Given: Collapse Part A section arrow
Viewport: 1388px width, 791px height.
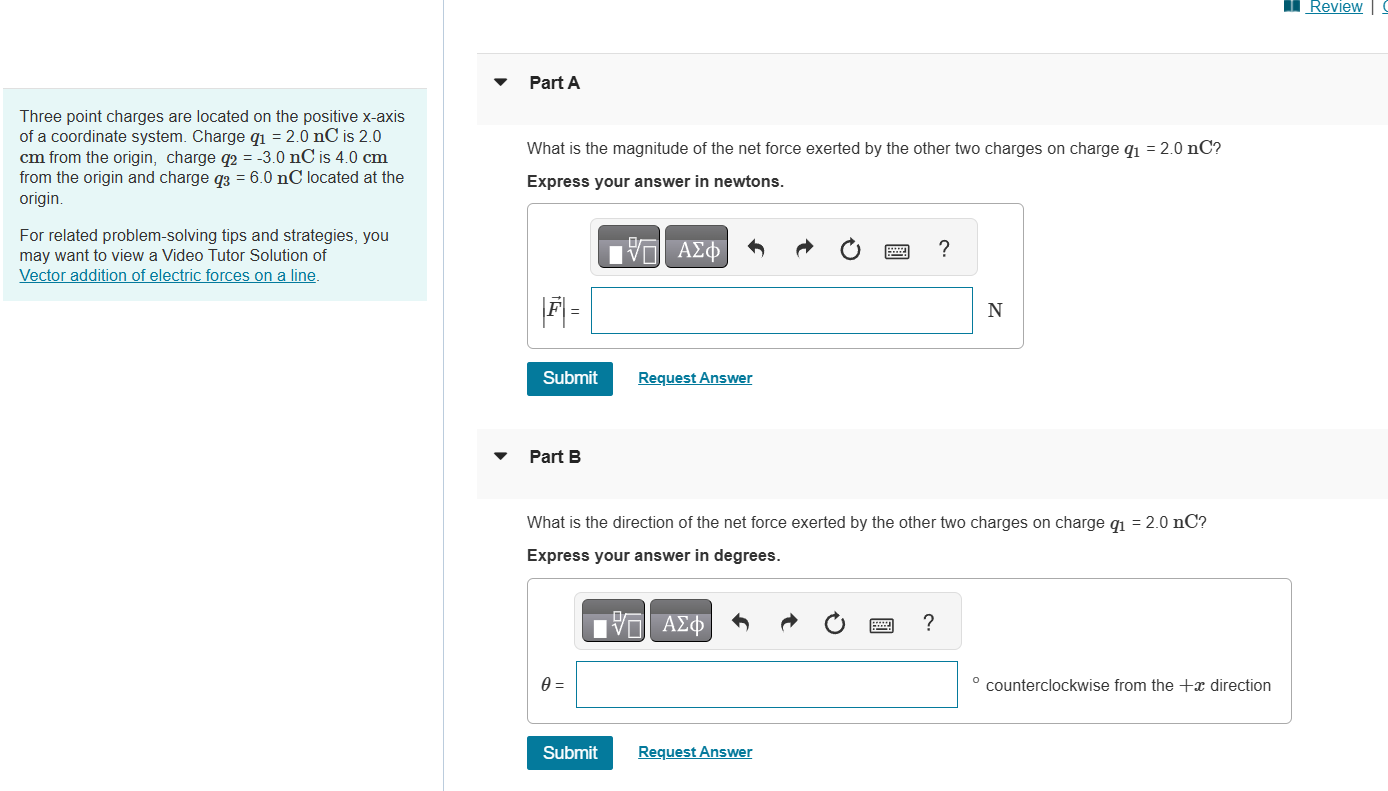Looking at the screenshot, I should pyautogui.click(x=501, y=83).
